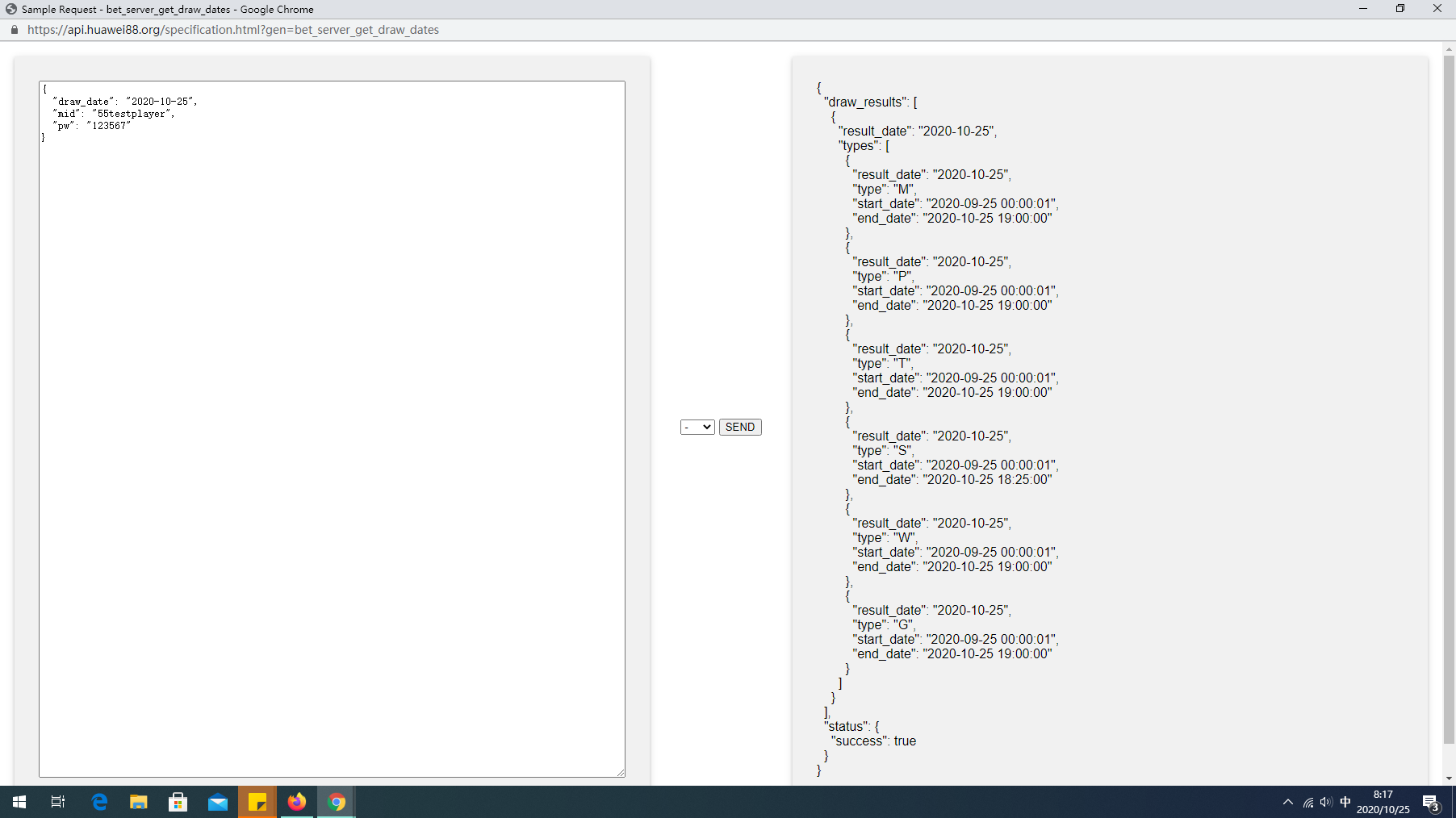Open File Explorer from the taskbar
Screen dimensions: 1456x818
coord(139,802)
